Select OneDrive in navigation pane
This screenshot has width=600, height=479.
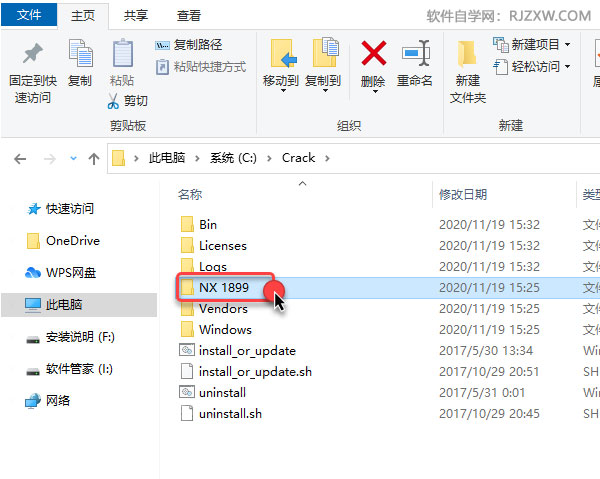tap(73, 241)
